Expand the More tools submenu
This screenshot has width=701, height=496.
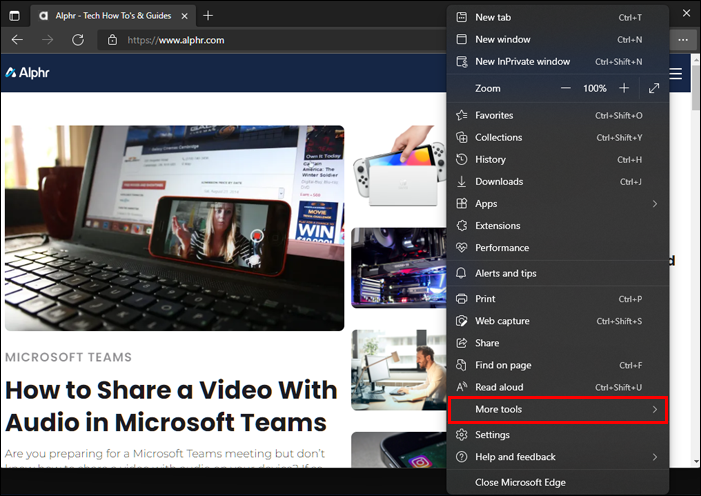coord(558,409)
